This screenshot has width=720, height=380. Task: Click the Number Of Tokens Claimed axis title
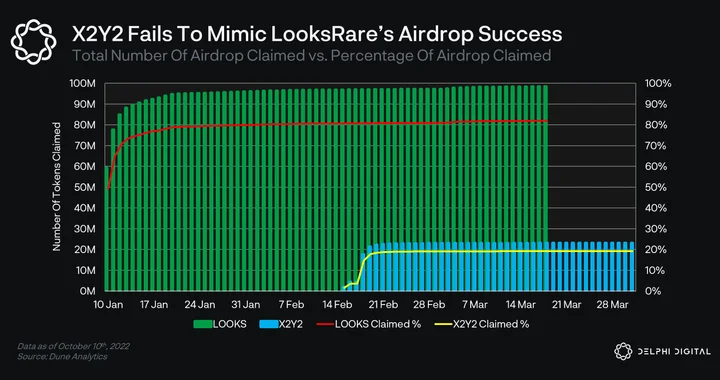point(57,186)
